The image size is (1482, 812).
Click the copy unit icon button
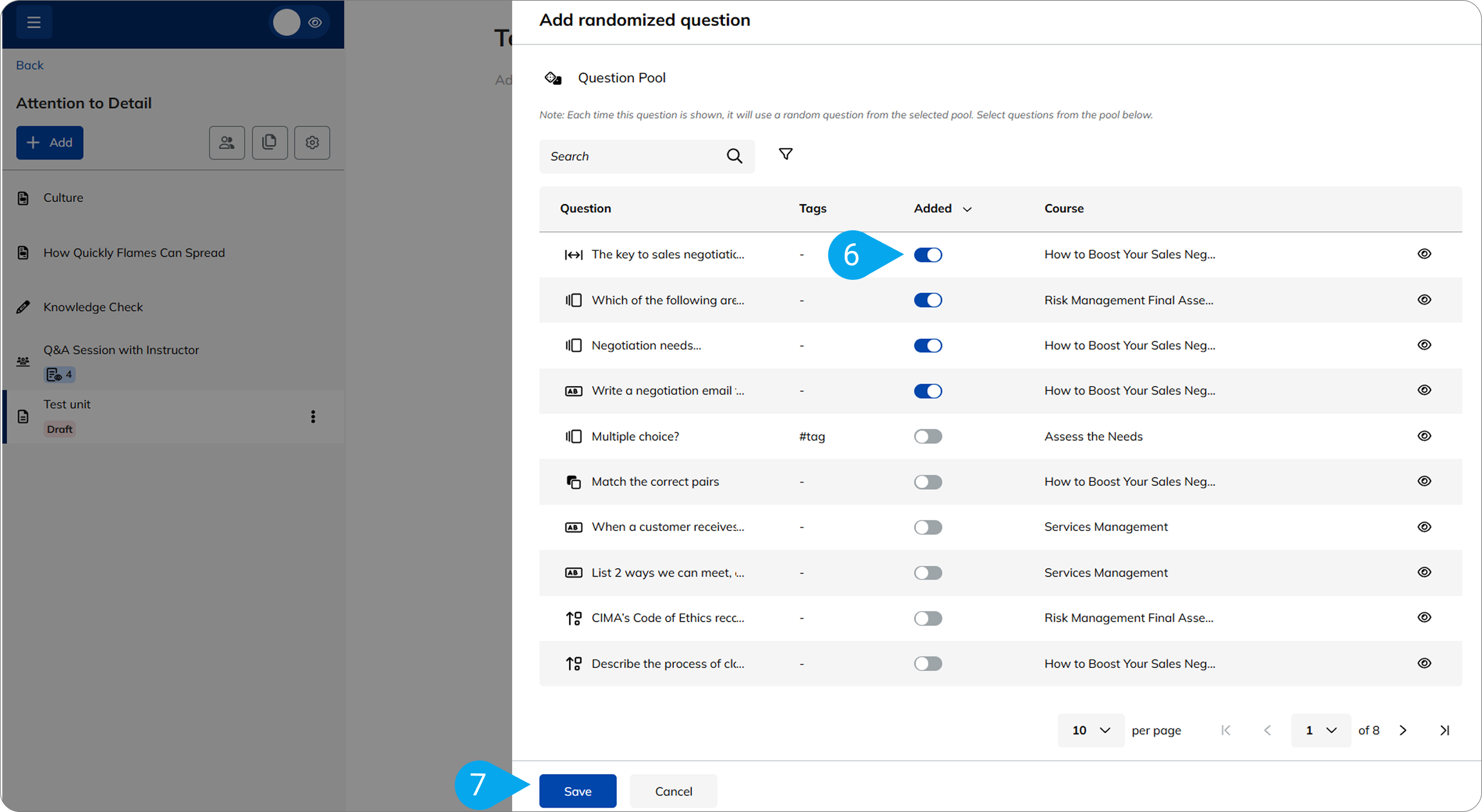coord(269,143)
